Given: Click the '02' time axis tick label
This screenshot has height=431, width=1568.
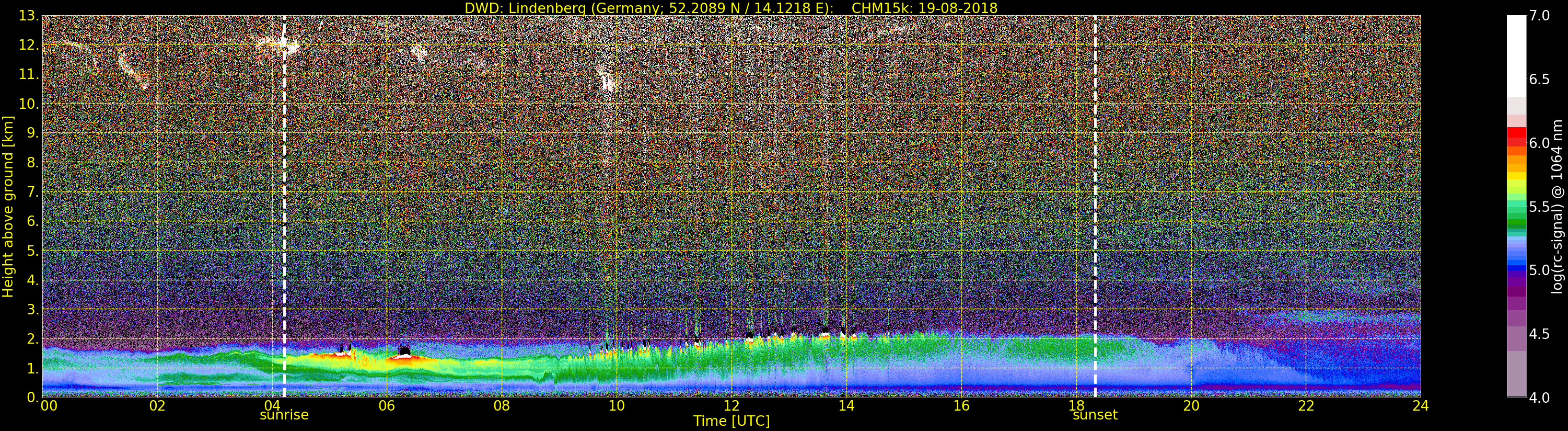Looking at the screenshot, I should [157, 405].
